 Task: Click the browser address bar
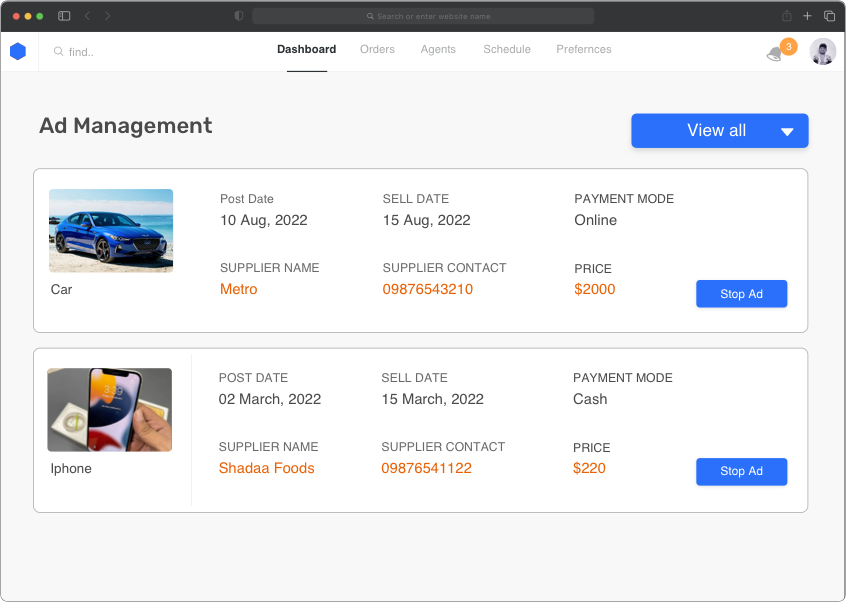click(423, 16)
